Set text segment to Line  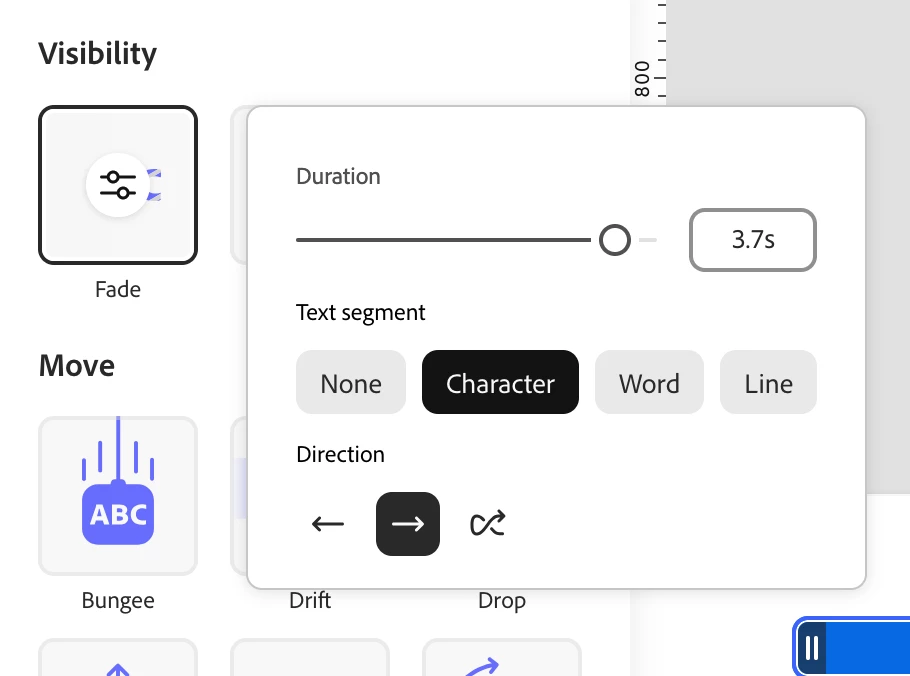(768, 383)
